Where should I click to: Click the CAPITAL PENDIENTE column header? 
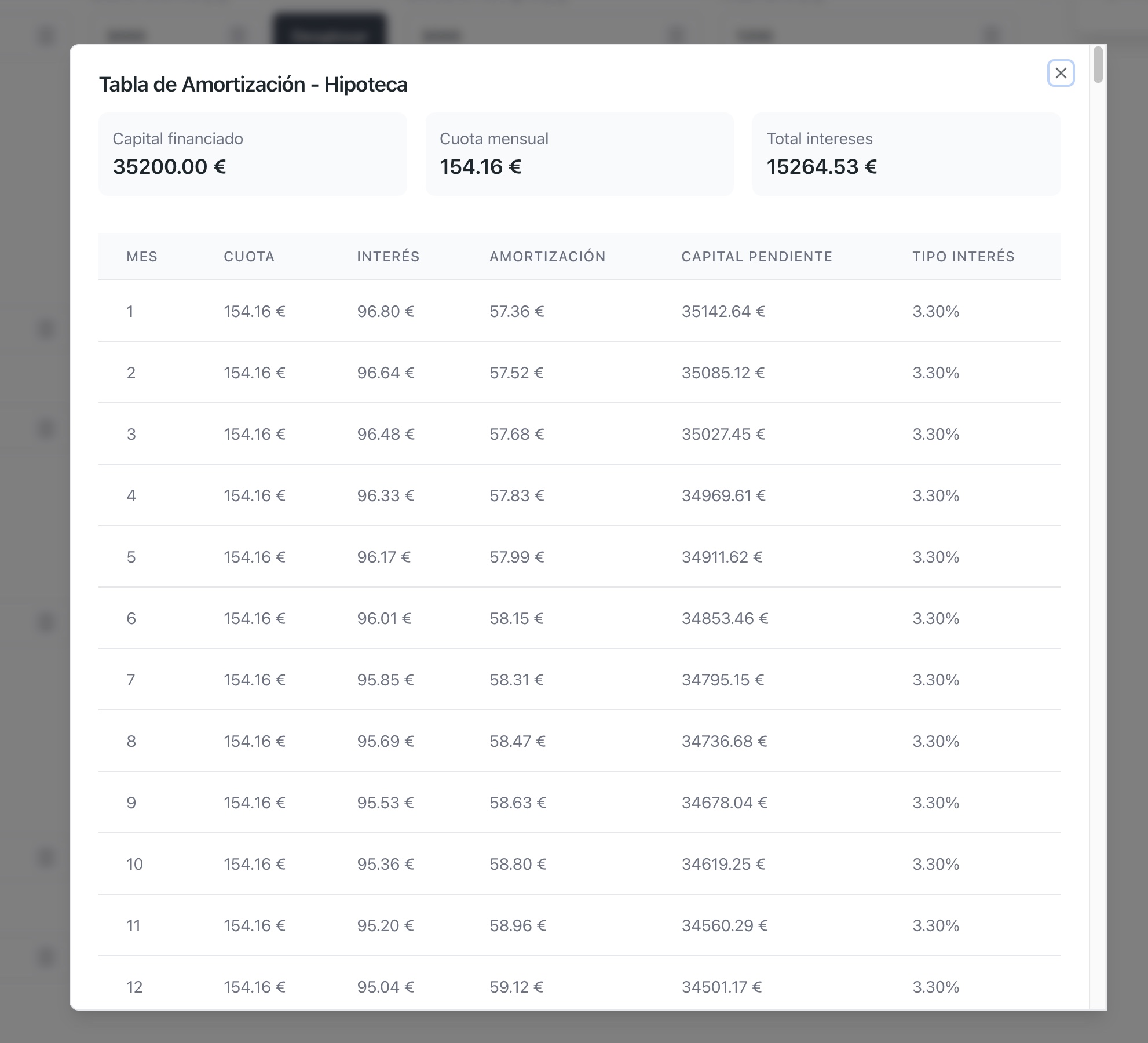pyautogui.click(x=756, y=257)
